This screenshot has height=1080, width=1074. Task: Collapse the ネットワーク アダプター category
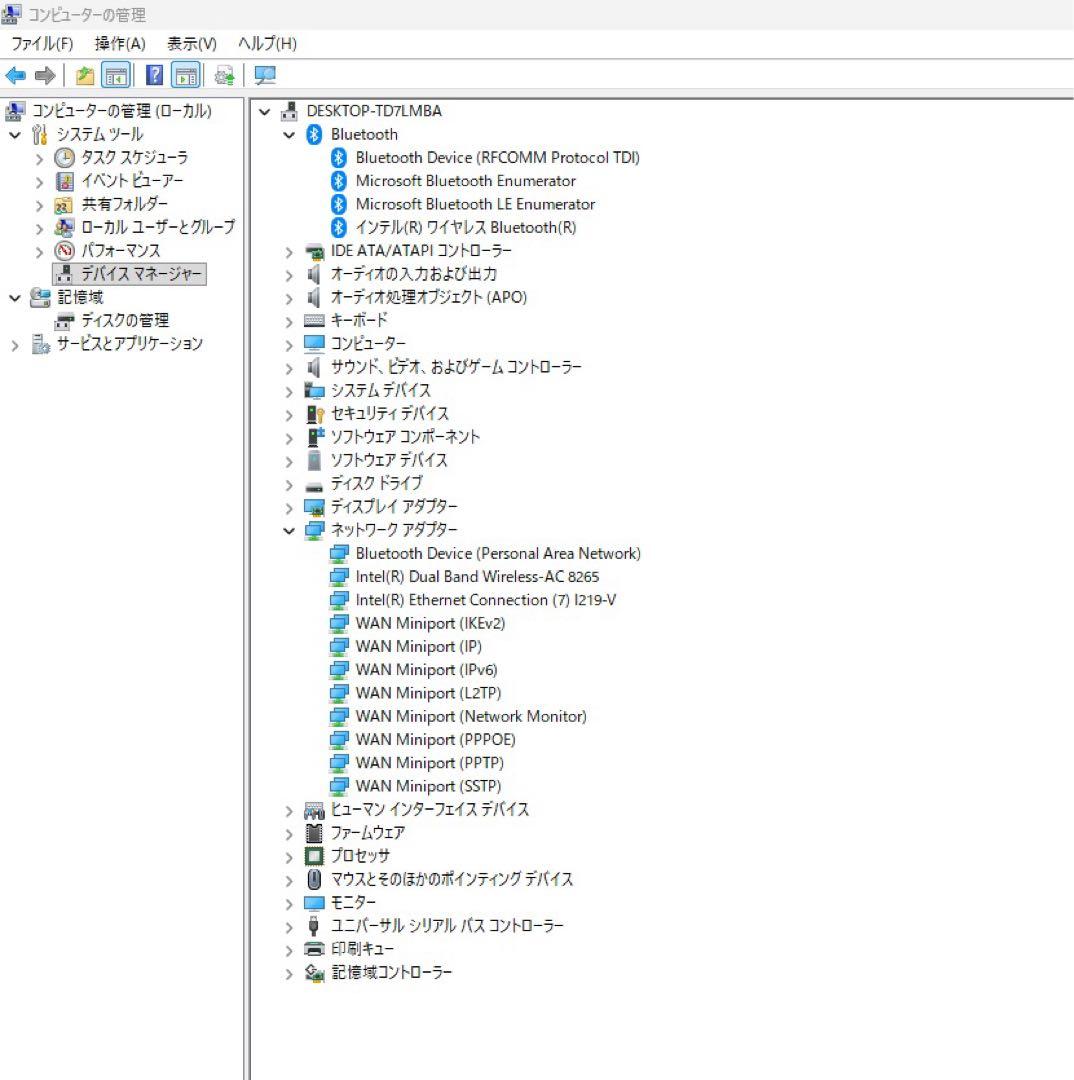(x=289, y=530)
